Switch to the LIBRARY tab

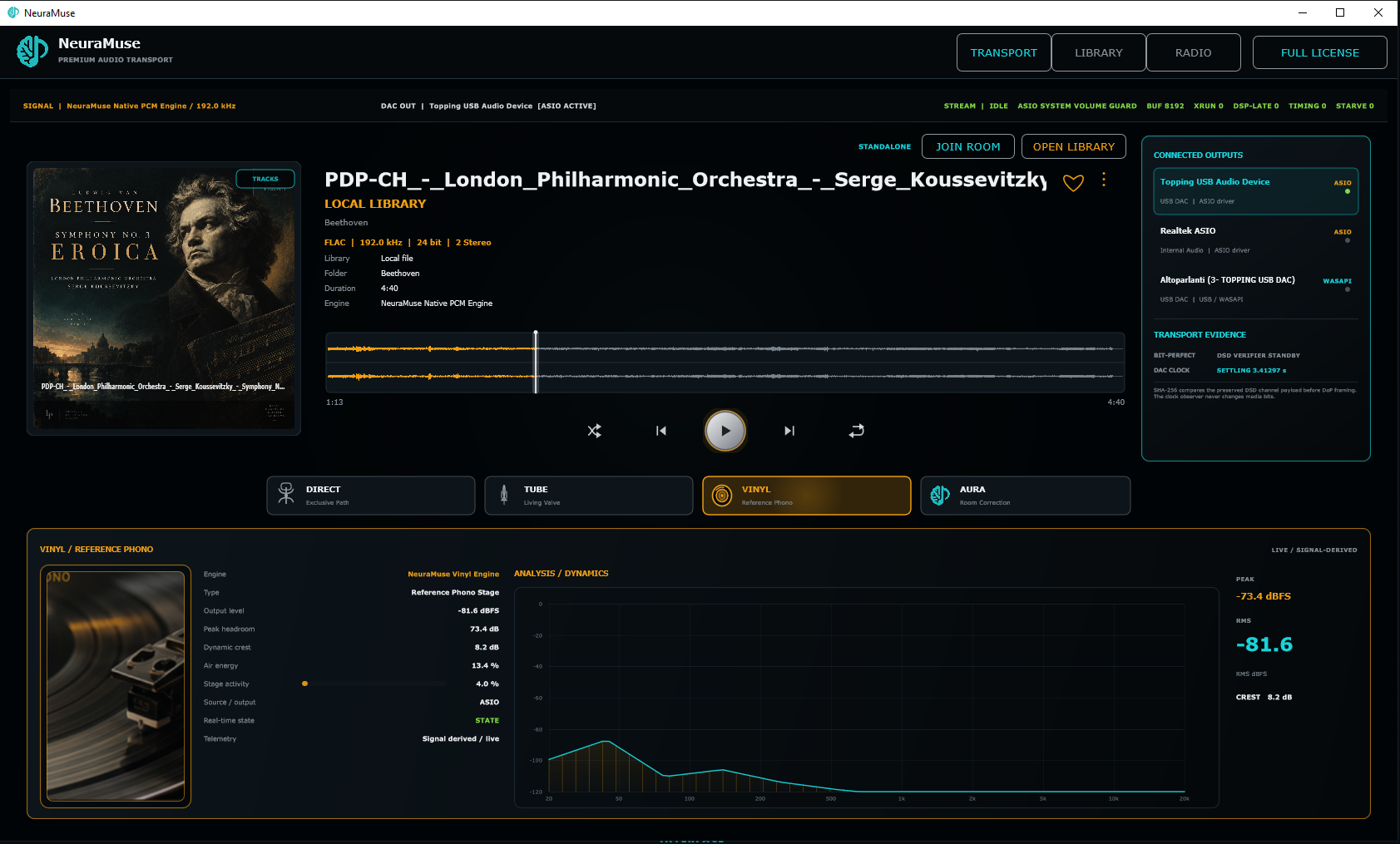1099,52
